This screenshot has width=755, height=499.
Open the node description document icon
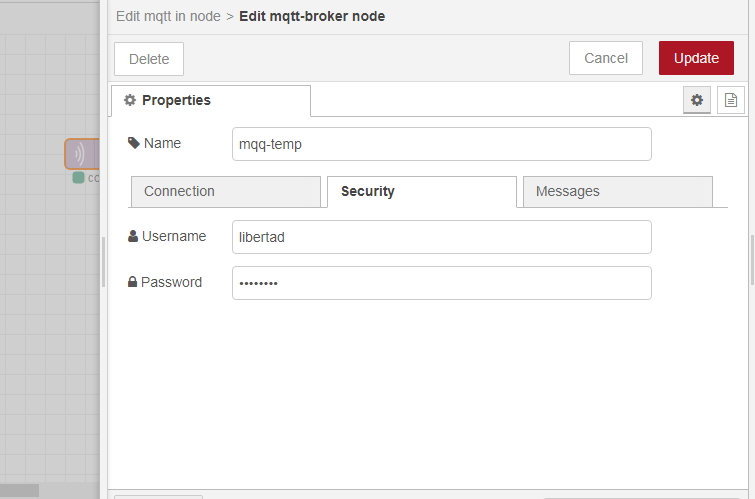click(x=731, y=100)
